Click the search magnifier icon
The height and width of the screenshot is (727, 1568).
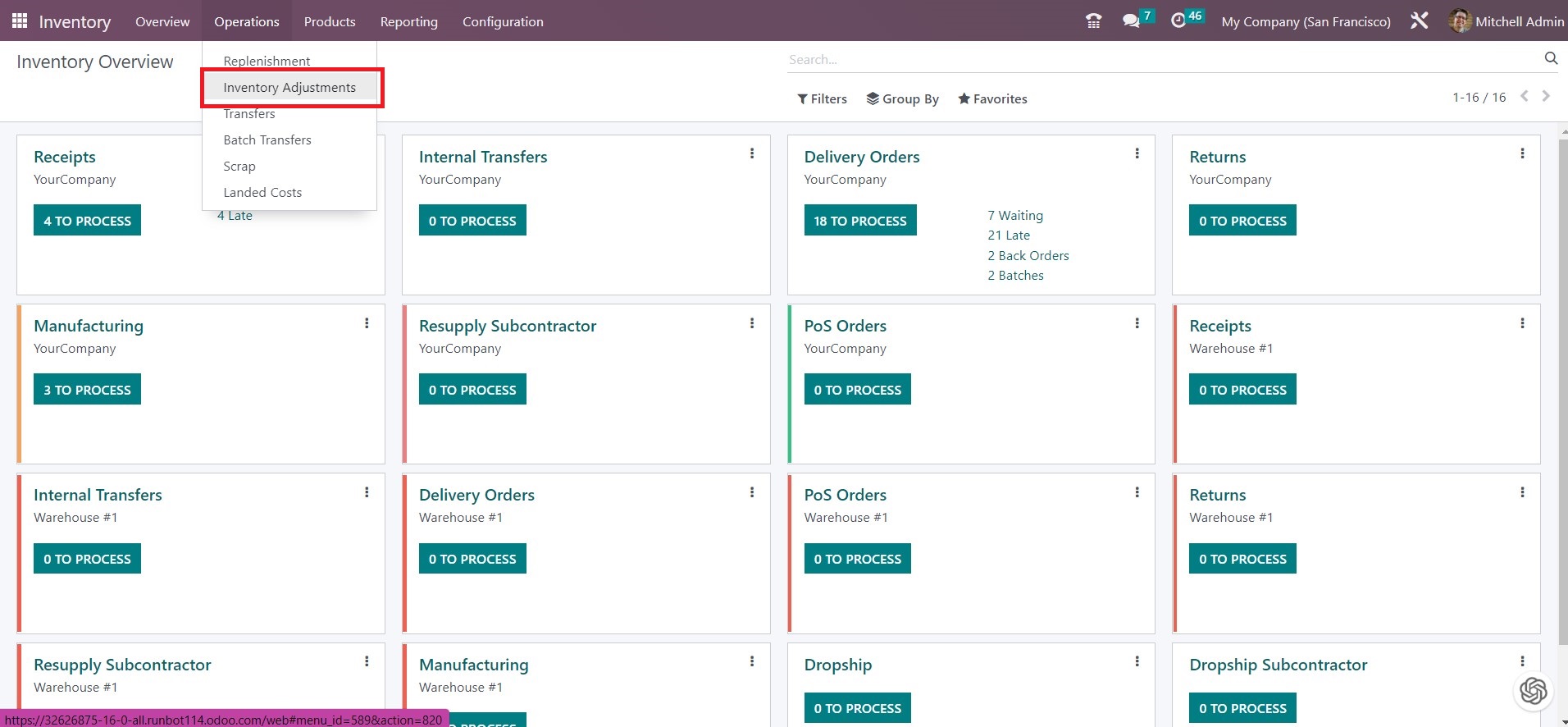point(1551,58)
